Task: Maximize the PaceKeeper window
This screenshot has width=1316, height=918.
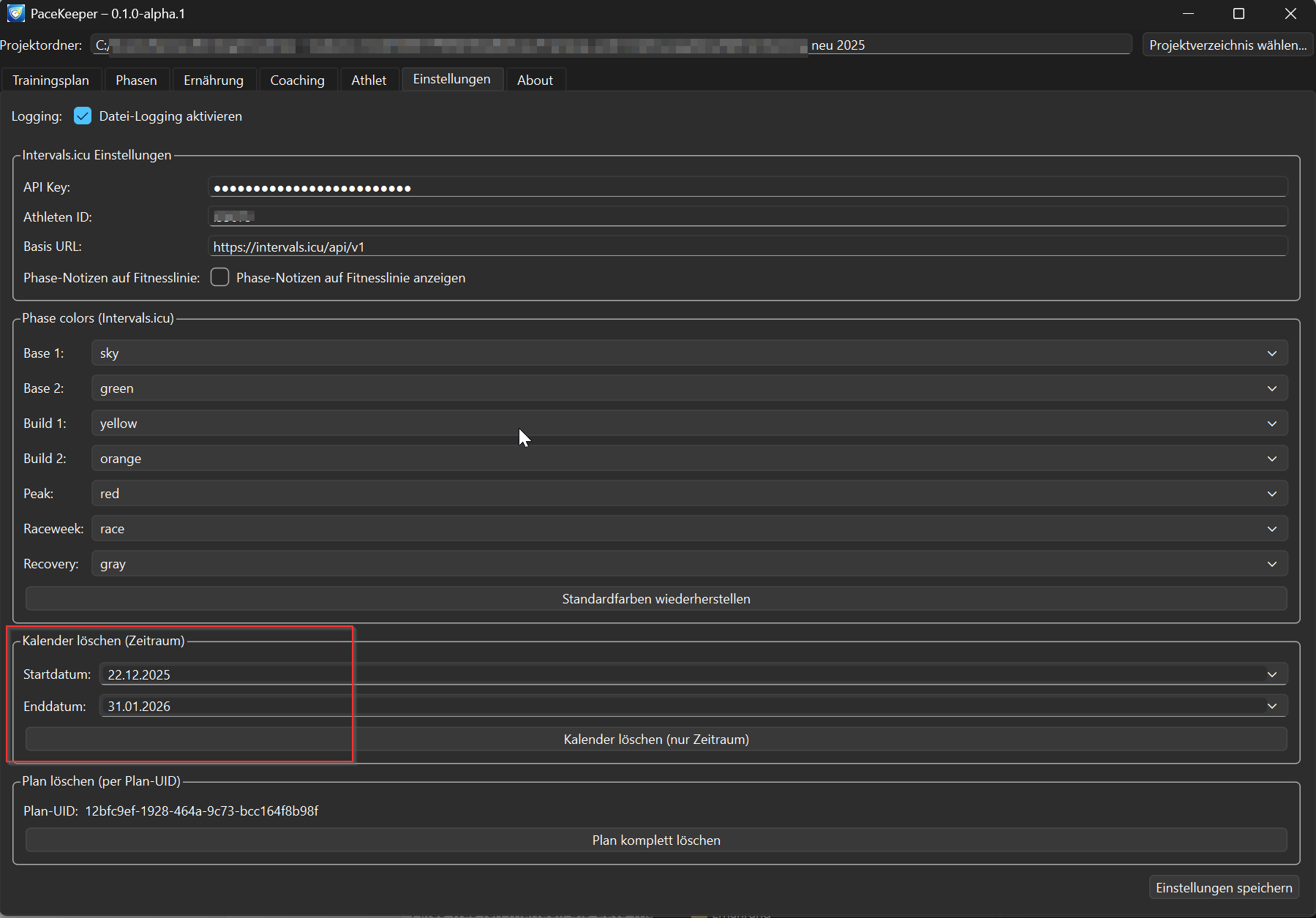Action: pos(1238,14)
